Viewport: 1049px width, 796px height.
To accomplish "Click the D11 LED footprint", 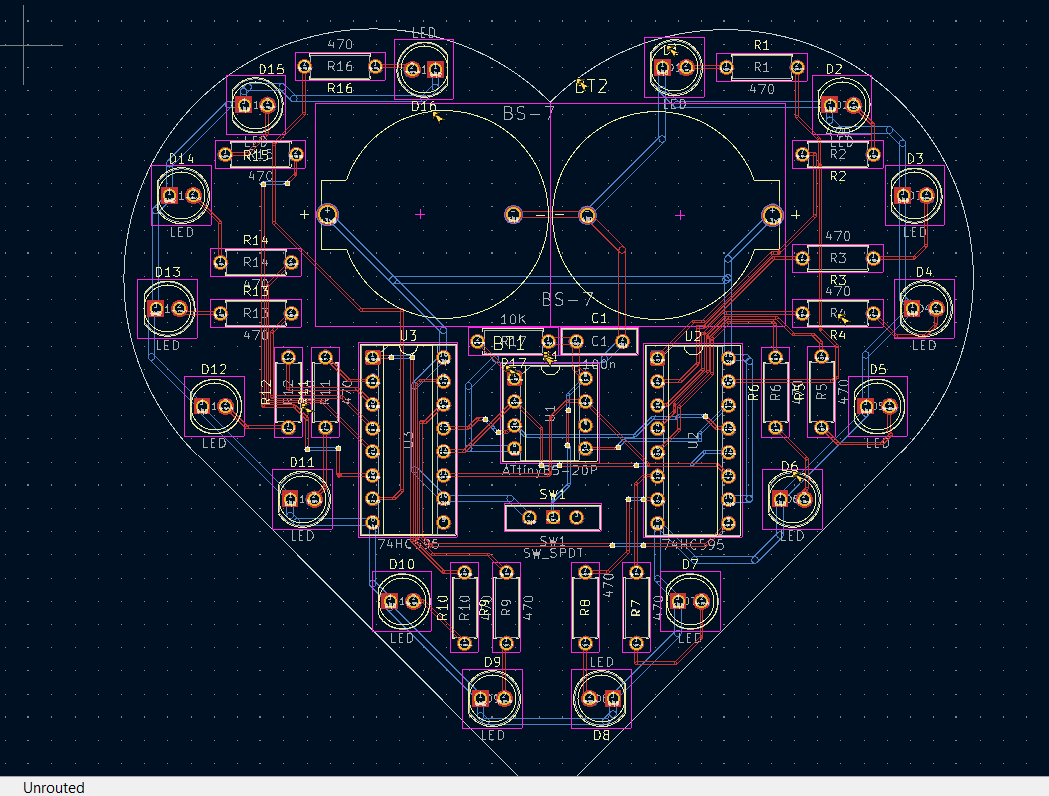I will 302,499.
